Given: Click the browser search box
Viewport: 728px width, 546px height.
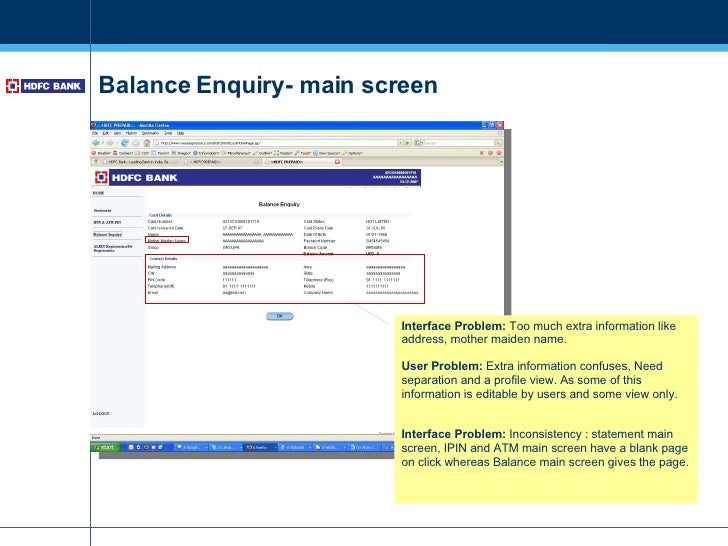Looking at the screenshot, I should (x=460, y=143).
